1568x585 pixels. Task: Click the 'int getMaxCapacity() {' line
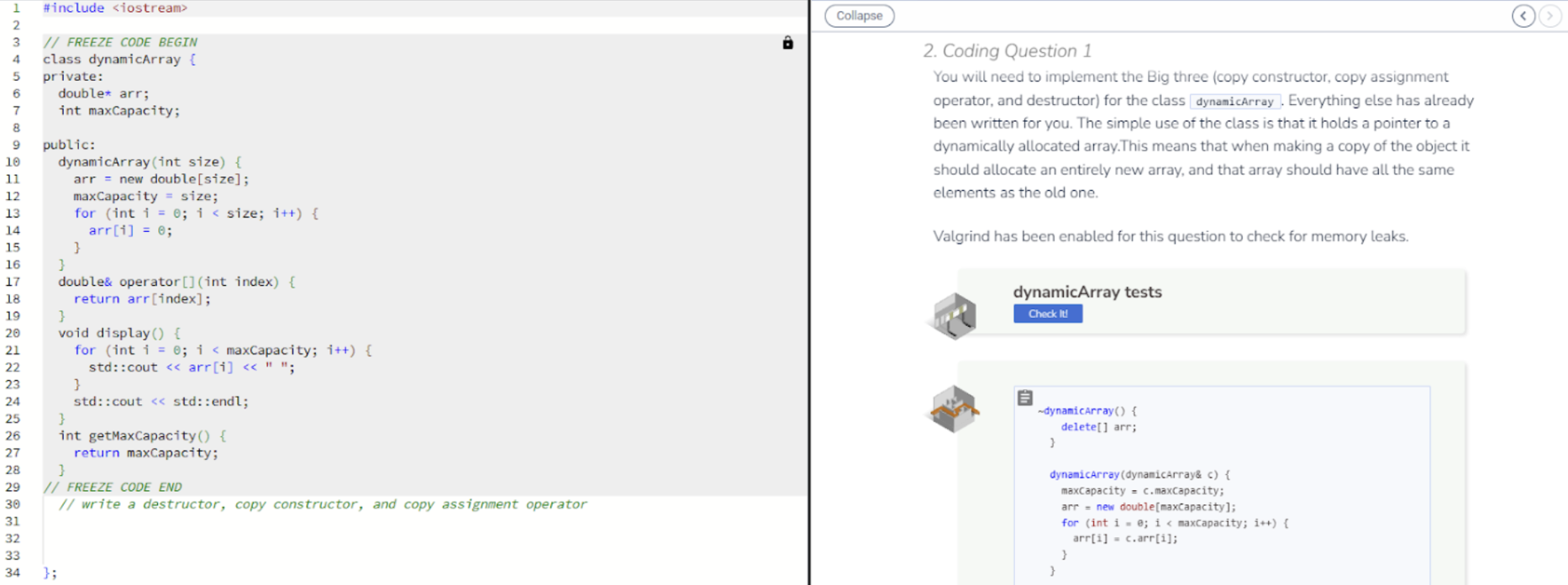[x=142, y=435]
